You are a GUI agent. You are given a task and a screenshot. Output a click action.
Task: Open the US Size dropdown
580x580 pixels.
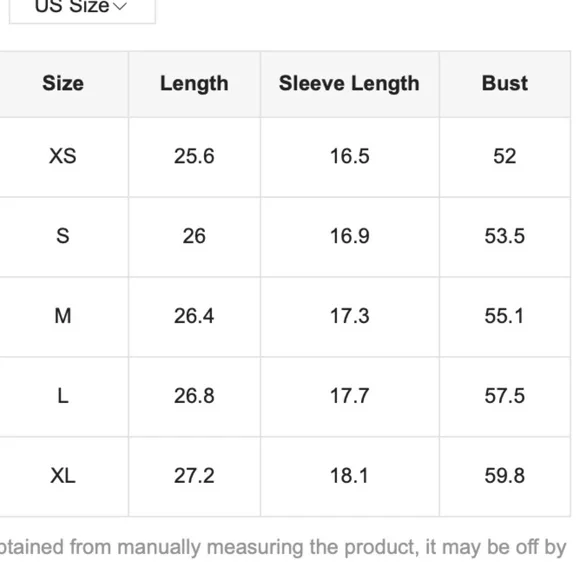(x=82, y=9)
